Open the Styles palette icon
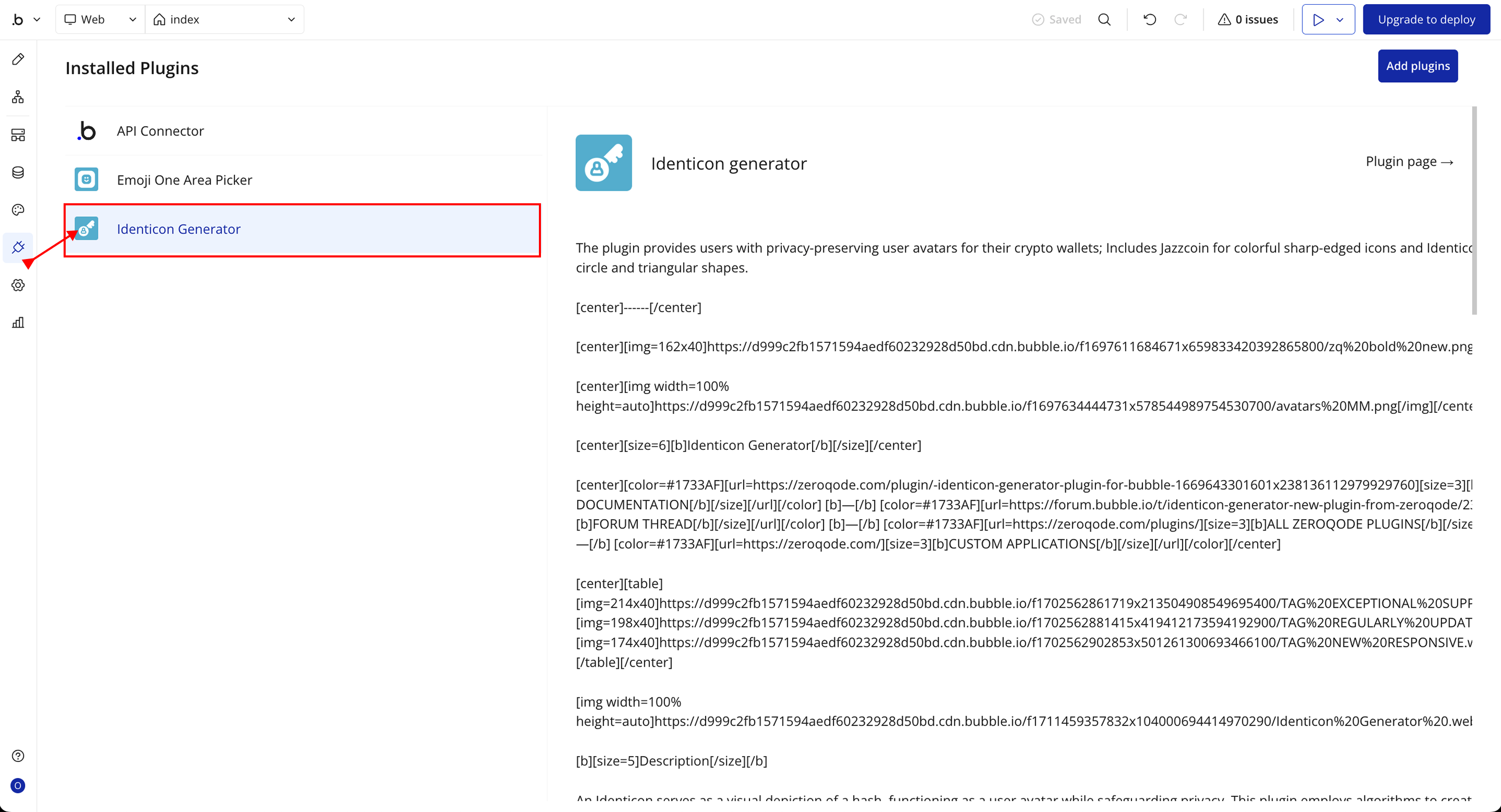 [18, 210]
